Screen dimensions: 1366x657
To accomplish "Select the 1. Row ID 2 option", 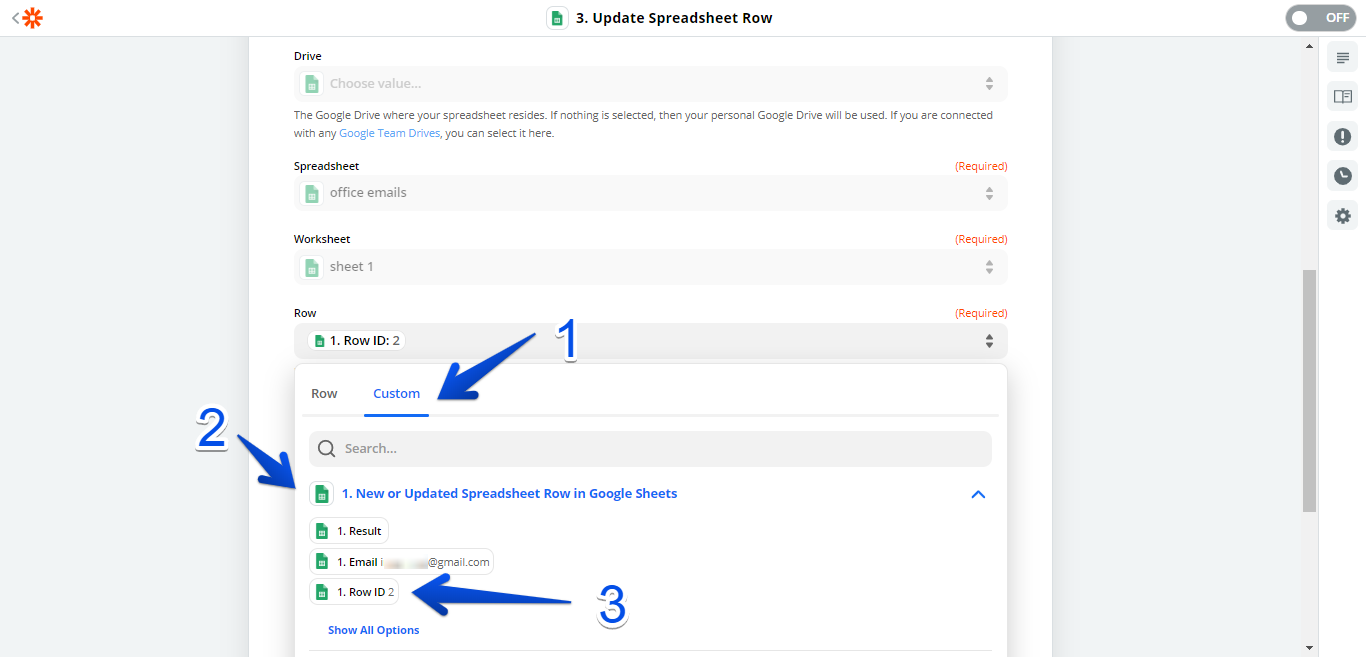I will pos(354,592).
